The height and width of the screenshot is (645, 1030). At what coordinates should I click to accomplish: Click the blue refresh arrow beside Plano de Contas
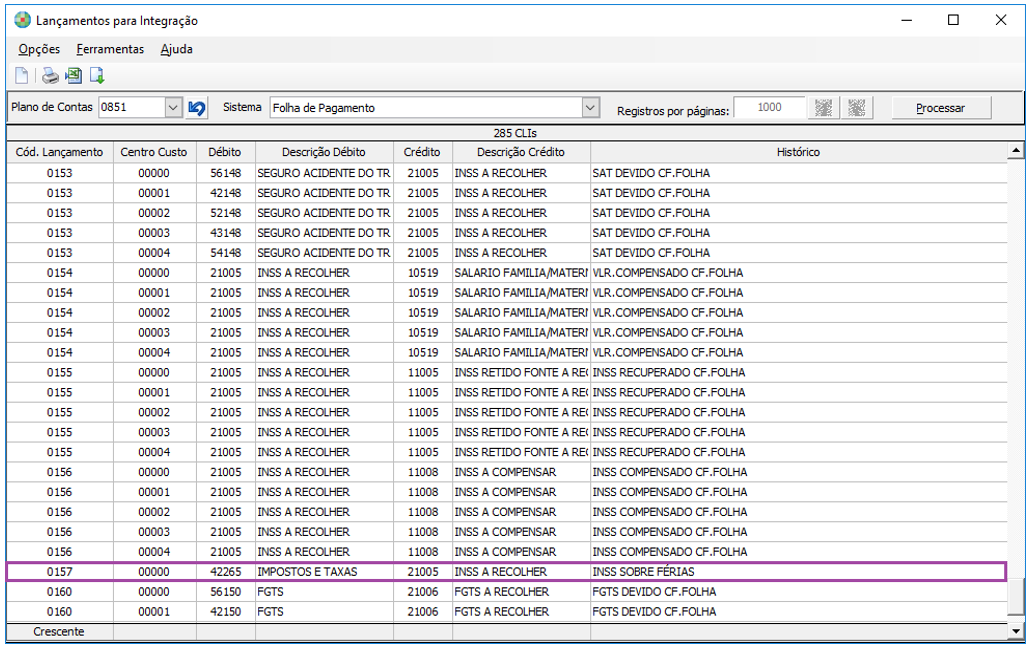(x=197, y=108)
